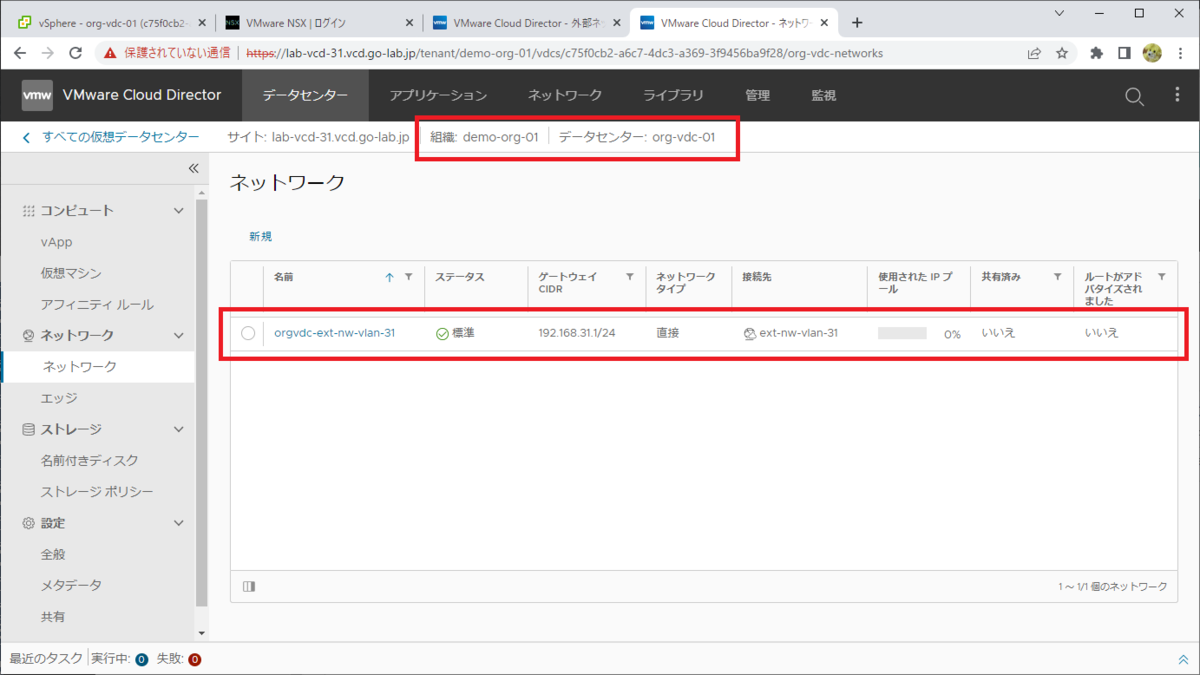1200x675 pixels.
Task: Click the browser back arrow
Action: tap(21, 53)
